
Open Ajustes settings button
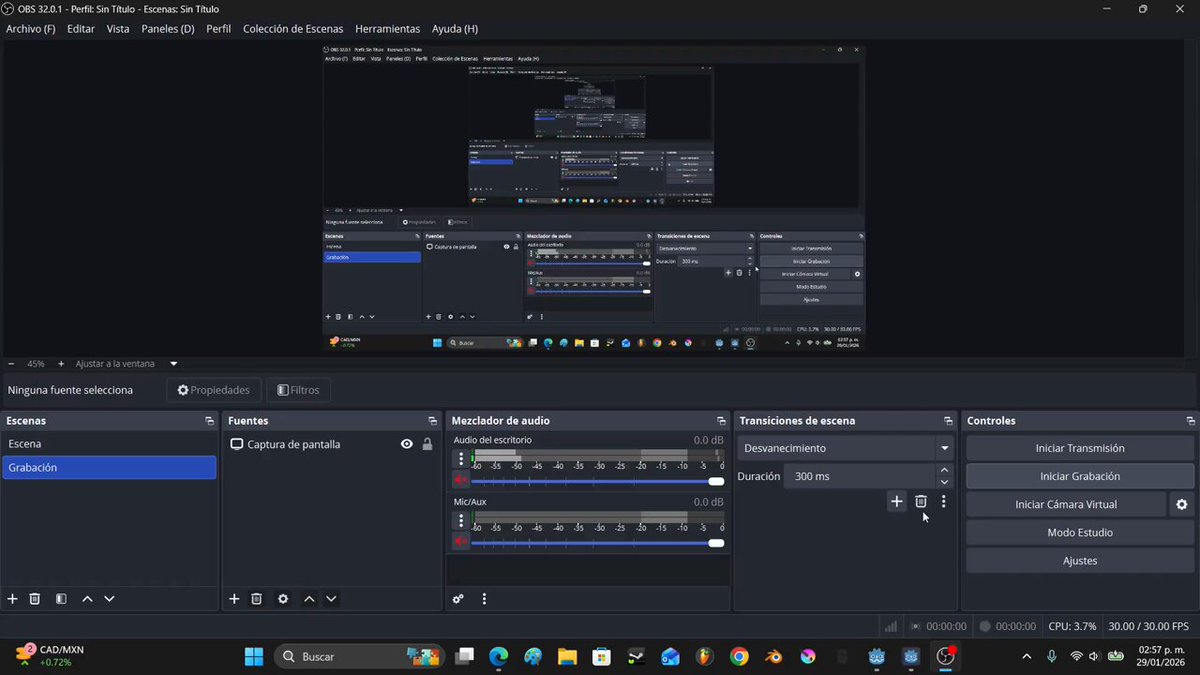(1080, 561)
